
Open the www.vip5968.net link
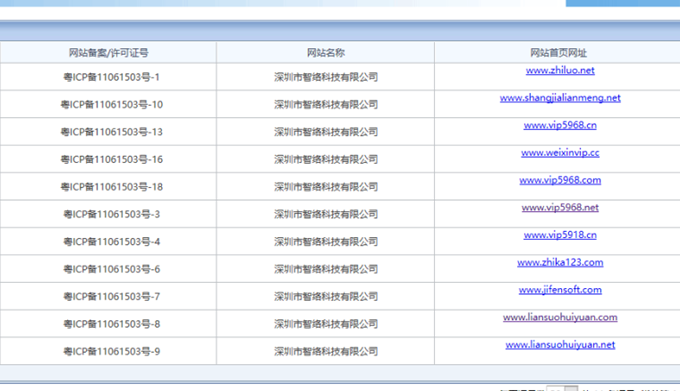(x=560, y=208)
